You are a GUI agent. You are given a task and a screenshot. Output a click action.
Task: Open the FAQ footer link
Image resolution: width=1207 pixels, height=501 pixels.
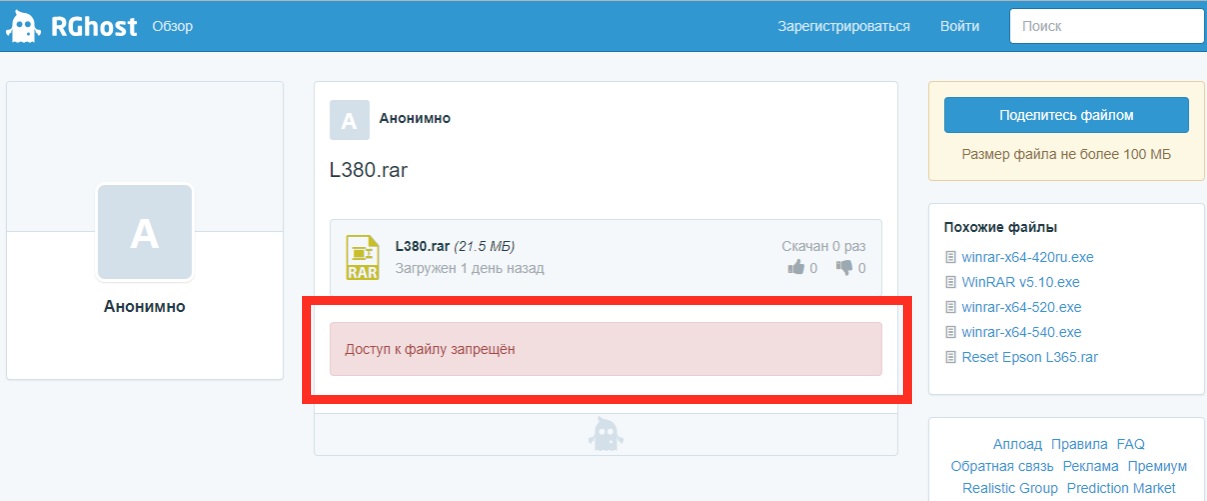tap(1130, 444)
